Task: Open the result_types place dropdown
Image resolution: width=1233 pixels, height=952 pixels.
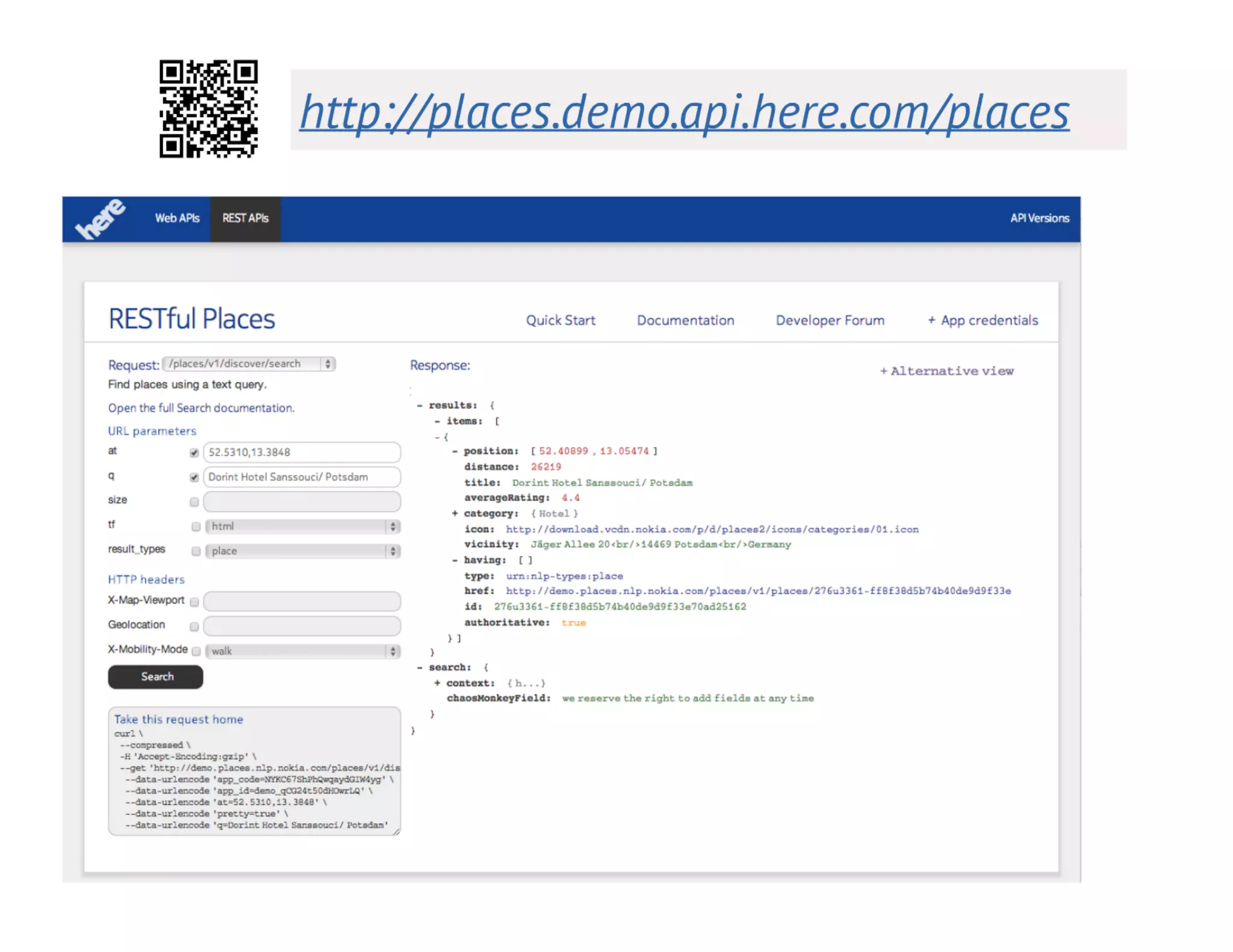Action: (302, 551)
